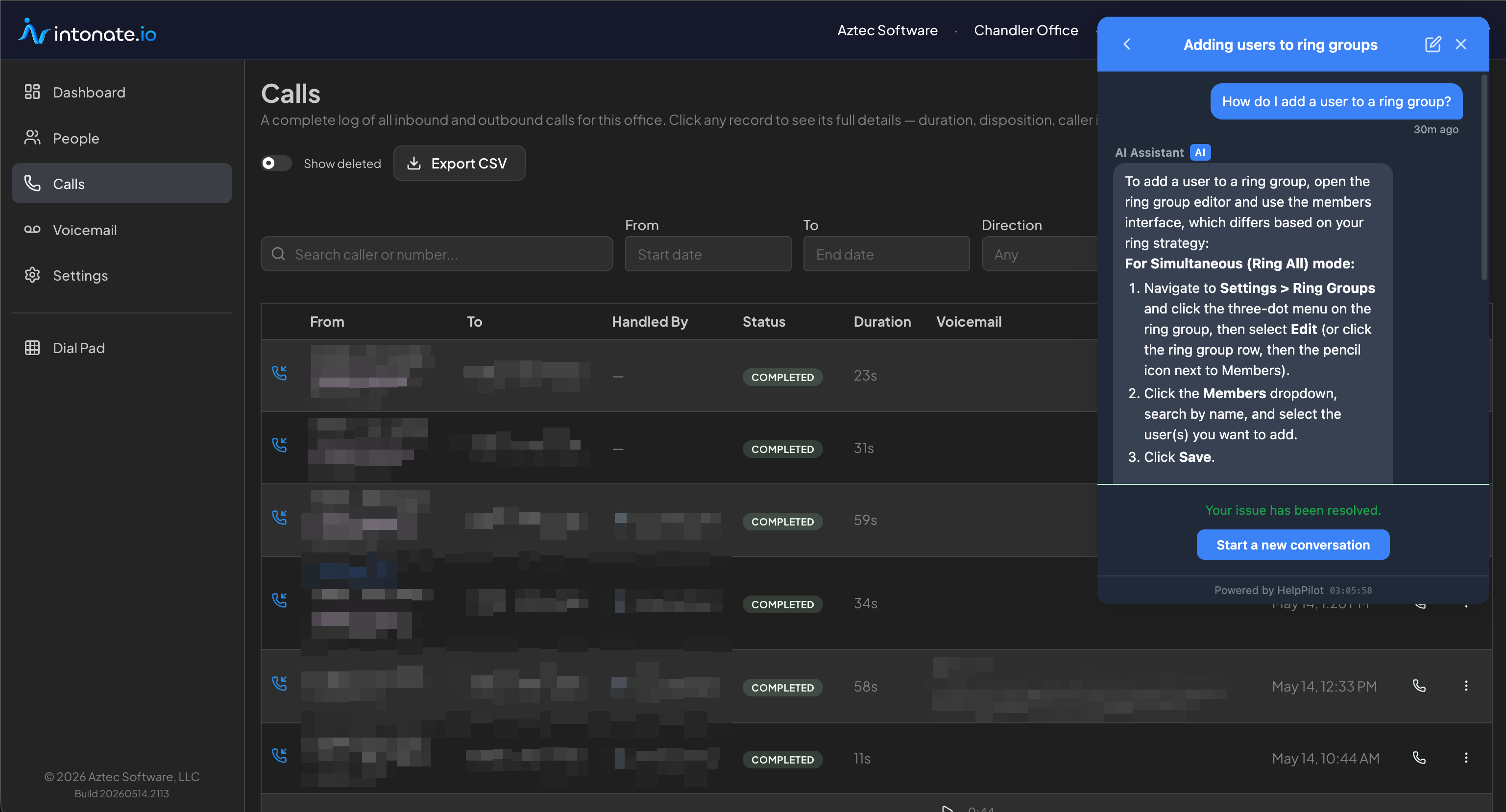The width and height of the screenshot is (1506, 812).
Task: Open Settings from sidebar
Action: [x=121, y=275]
